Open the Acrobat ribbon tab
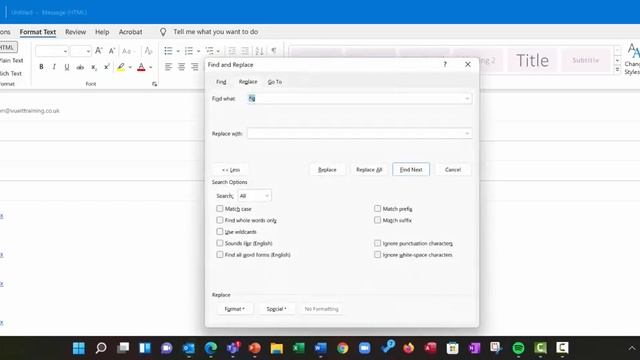640x360 pixels. [x=131, y=32]
